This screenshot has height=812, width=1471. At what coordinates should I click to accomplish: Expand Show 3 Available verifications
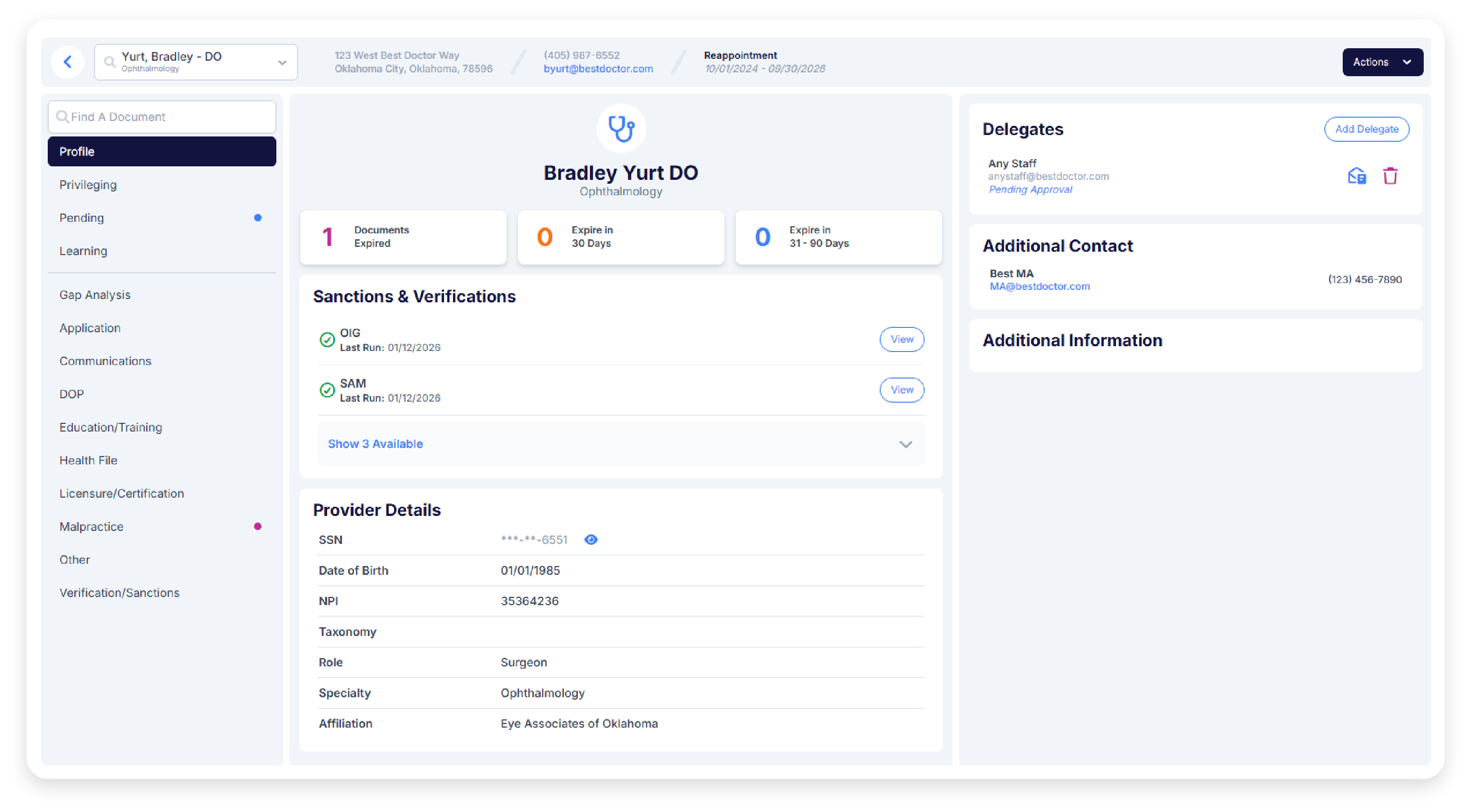[375, 444]
